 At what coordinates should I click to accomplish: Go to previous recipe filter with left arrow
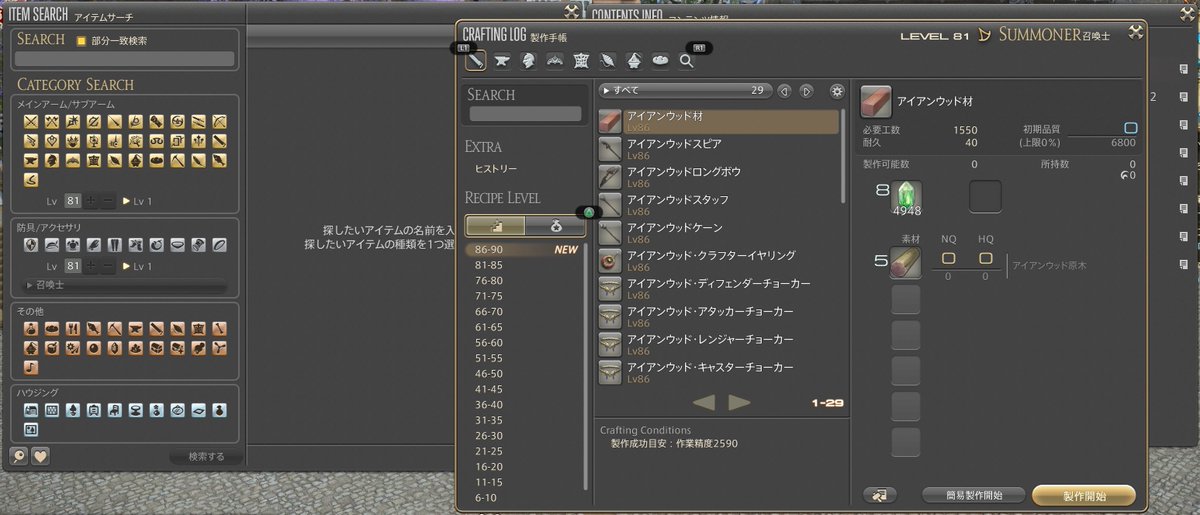785,91
